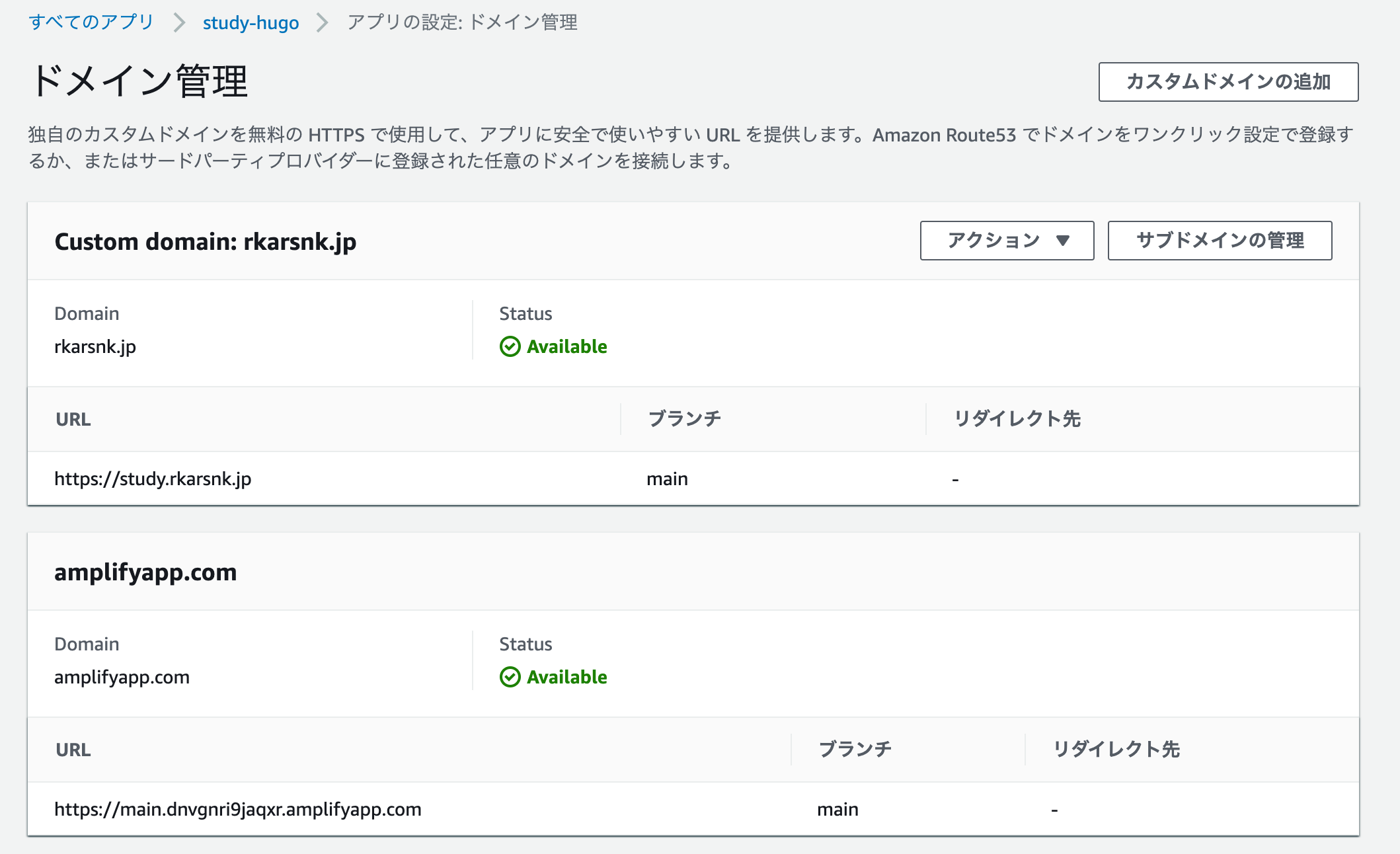Open the アクション dropdown menu
The image size is (1400, 854).
[1007, 241]
